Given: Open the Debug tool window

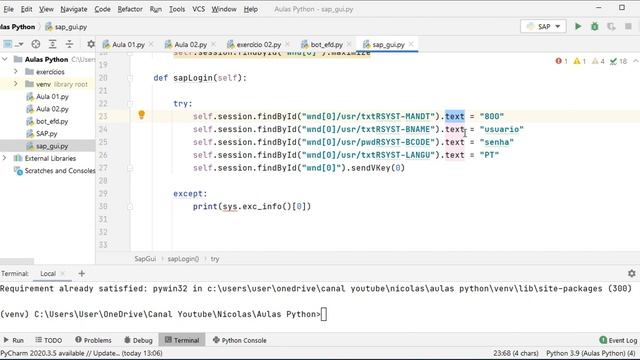Looking at the screenshot, I should (138, 340).
